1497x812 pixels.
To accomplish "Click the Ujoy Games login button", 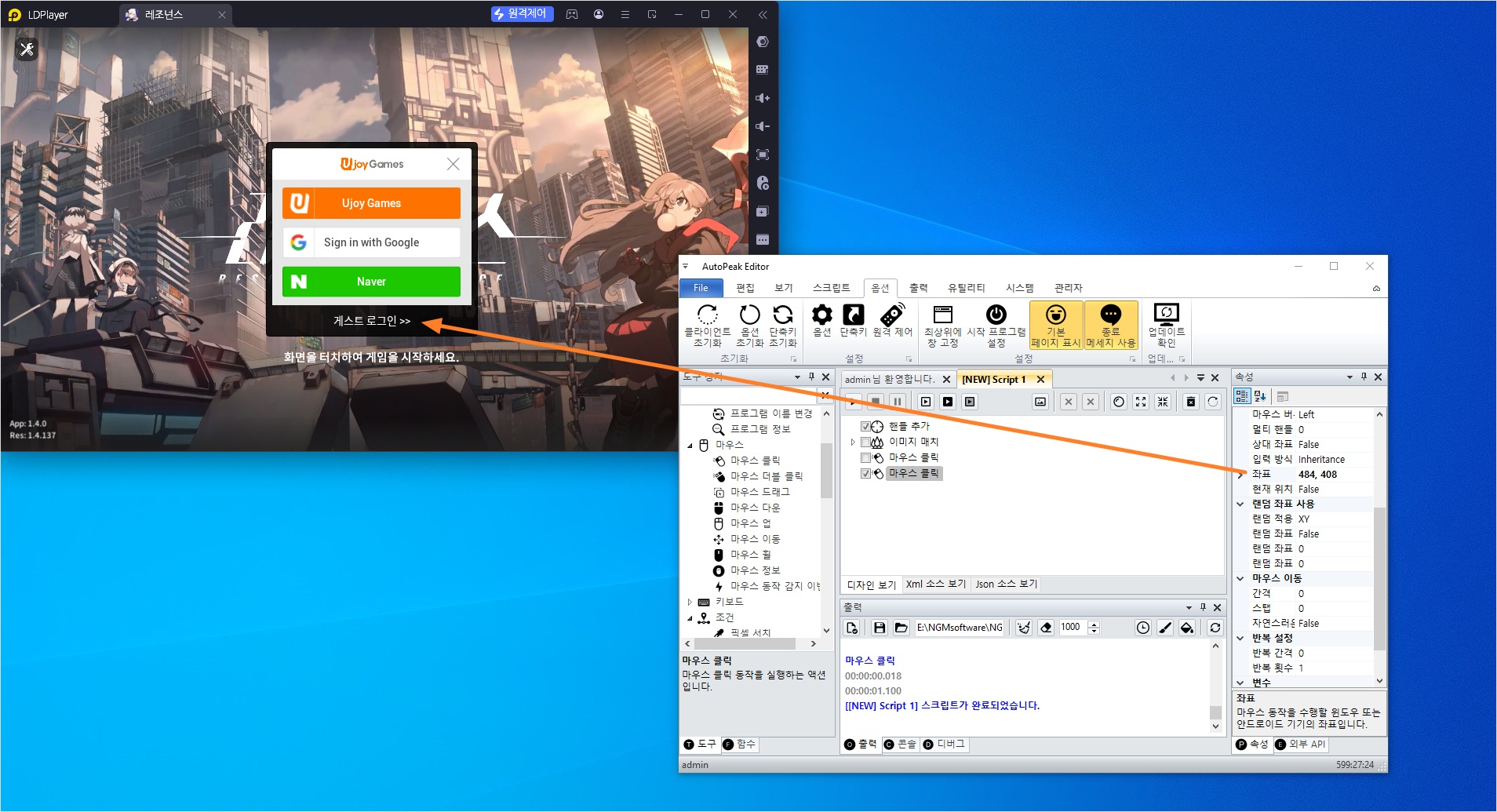I will [x=371, y=203].
